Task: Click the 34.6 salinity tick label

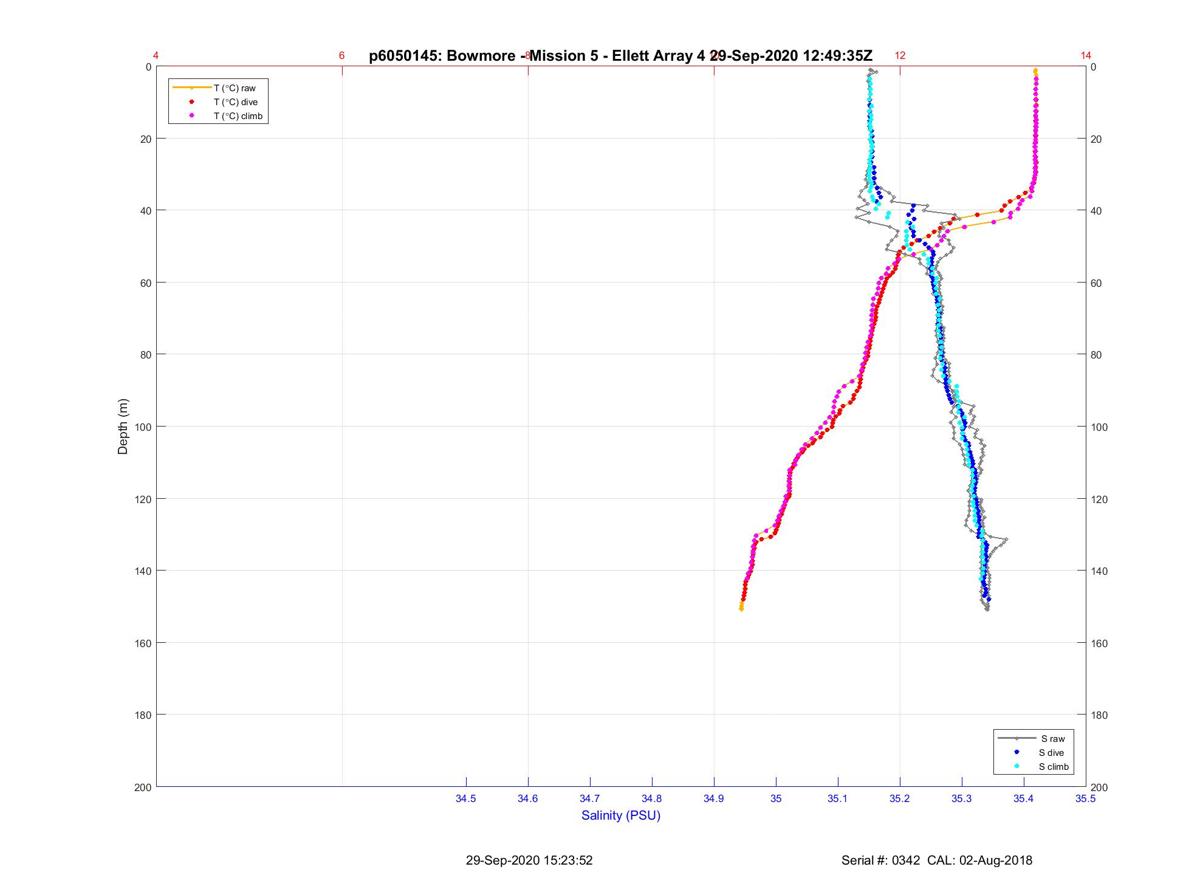Action: pyautogui.click(x=528, y=798)
